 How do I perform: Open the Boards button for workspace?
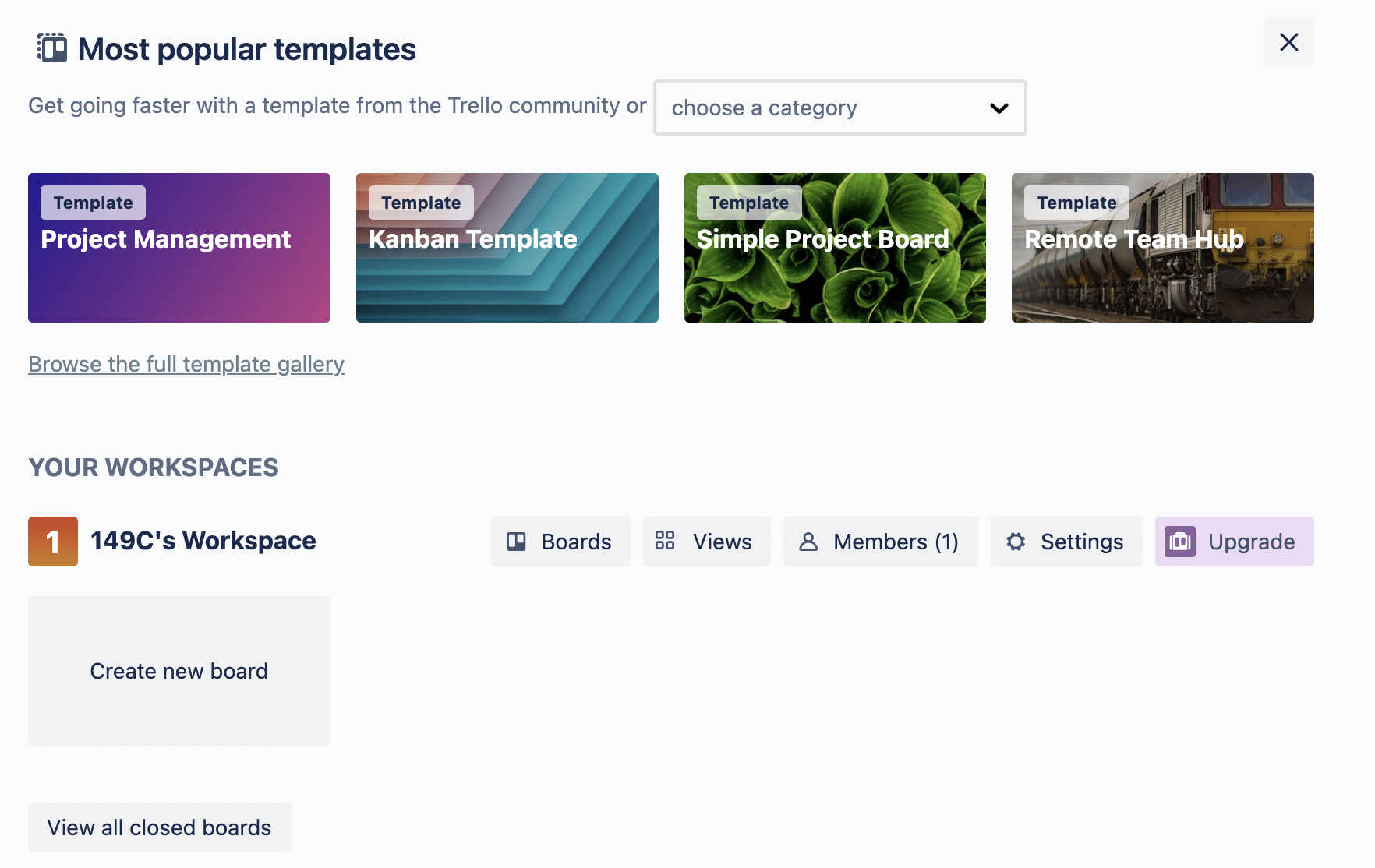(560, 542)
